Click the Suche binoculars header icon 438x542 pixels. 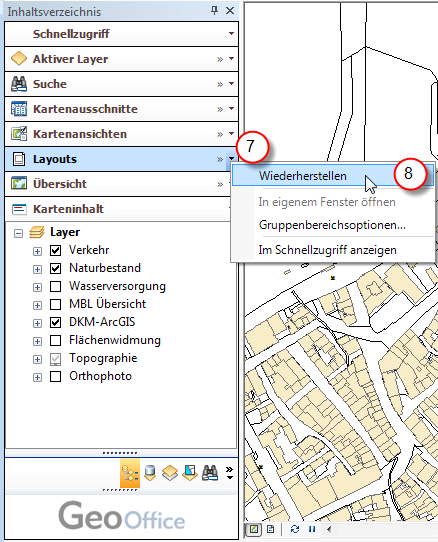pyautogui.click(x=19, y=84)
